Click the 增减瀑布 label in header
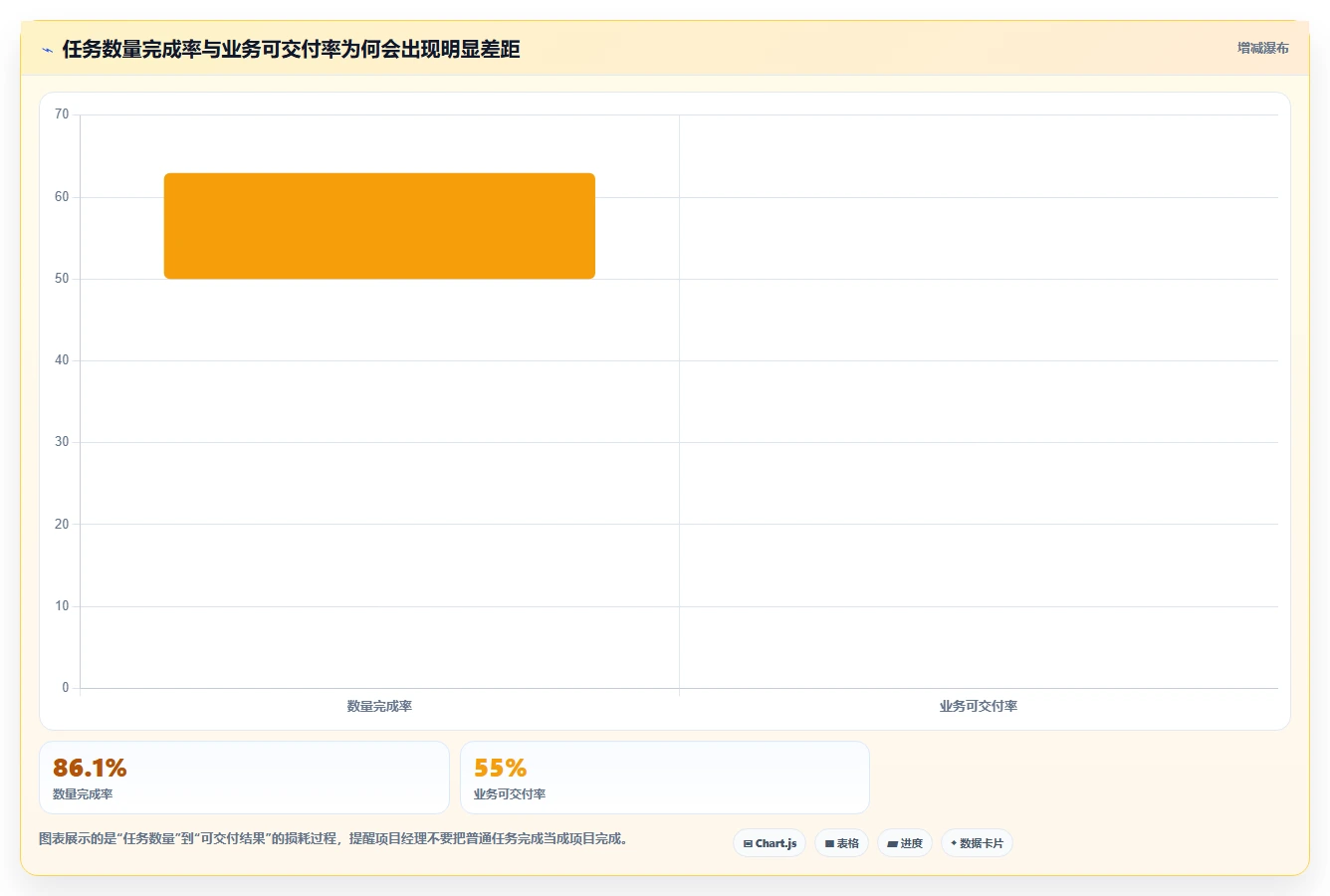1330x896 pixels. (1262, 48)
